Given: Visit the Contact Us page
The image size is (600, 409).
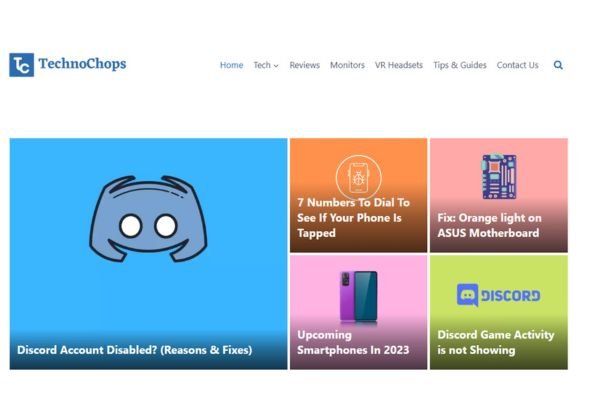Looking at the screenshot, I should click(517, 65).
